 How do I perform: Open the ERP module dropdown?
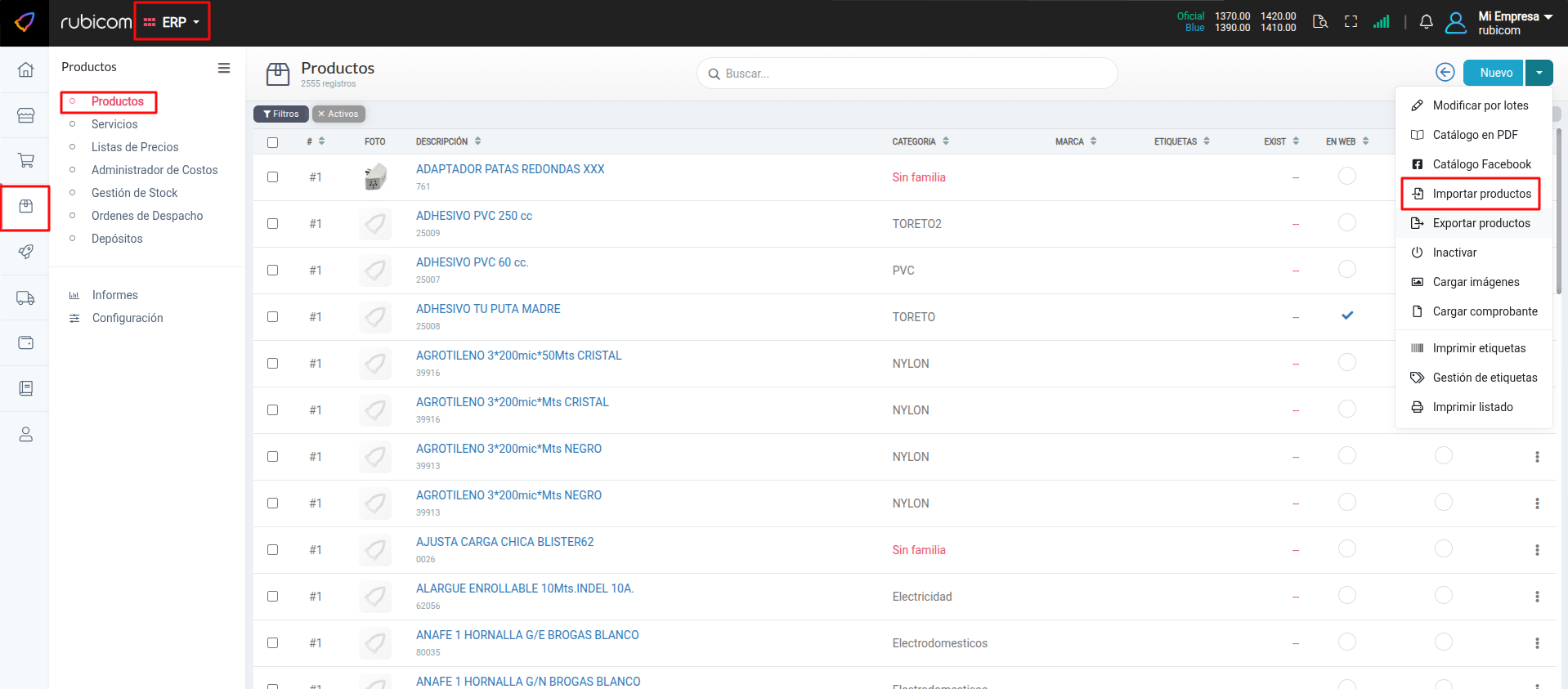172,22
